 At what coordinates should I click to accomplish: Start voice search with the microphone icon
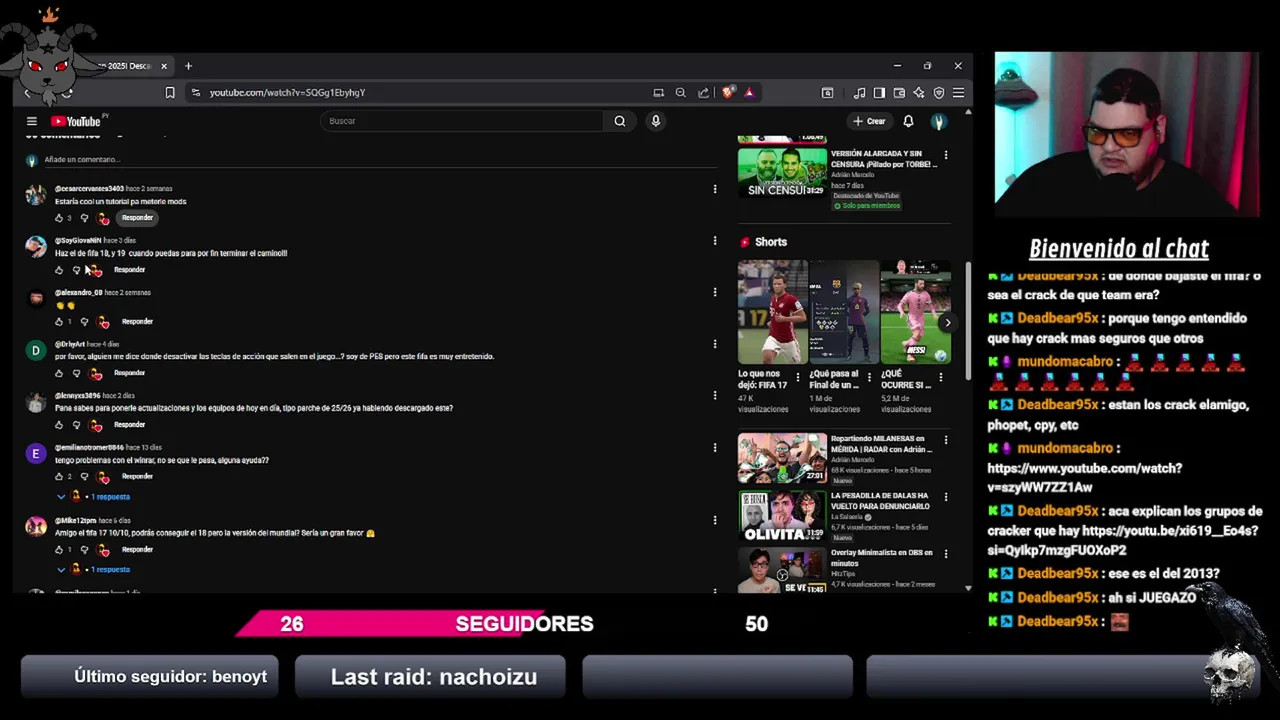pos(656,121)
